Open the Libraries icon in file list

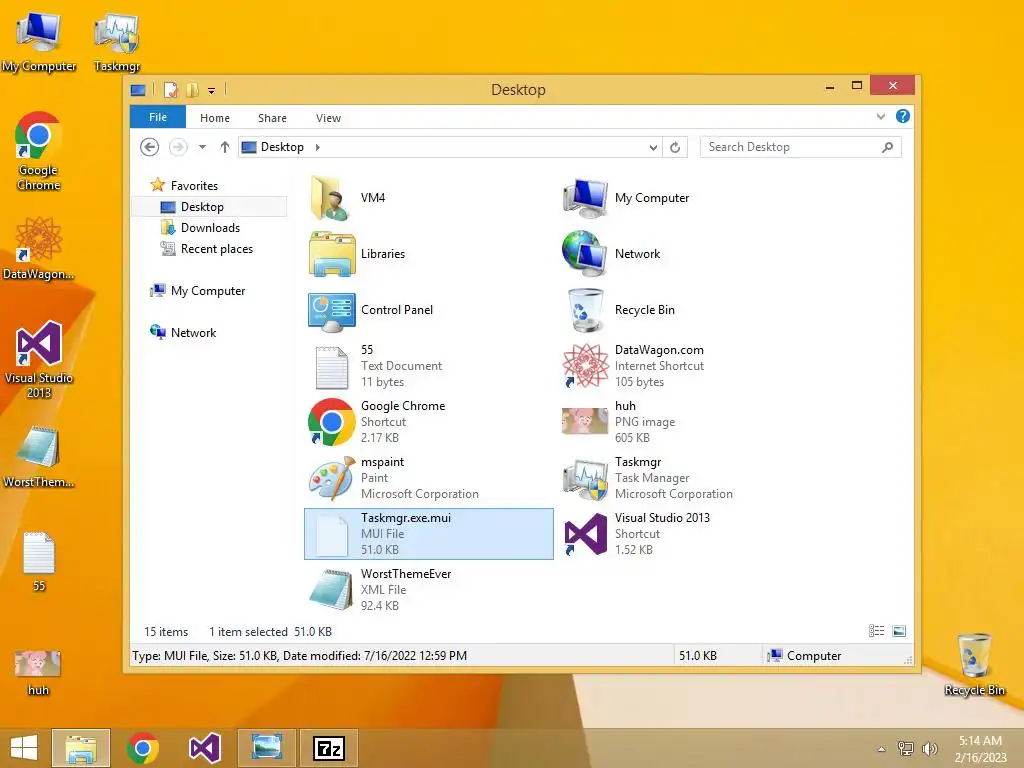click(332, 254)
